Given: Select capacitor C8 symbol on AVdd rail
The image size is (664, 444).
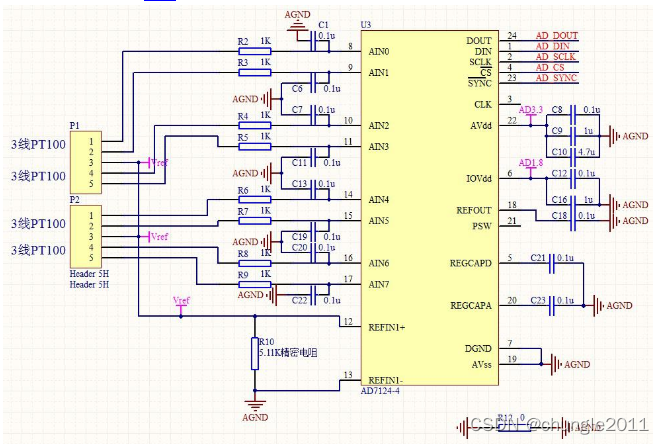Looking at the screenshot, I should tap(573, 115).
